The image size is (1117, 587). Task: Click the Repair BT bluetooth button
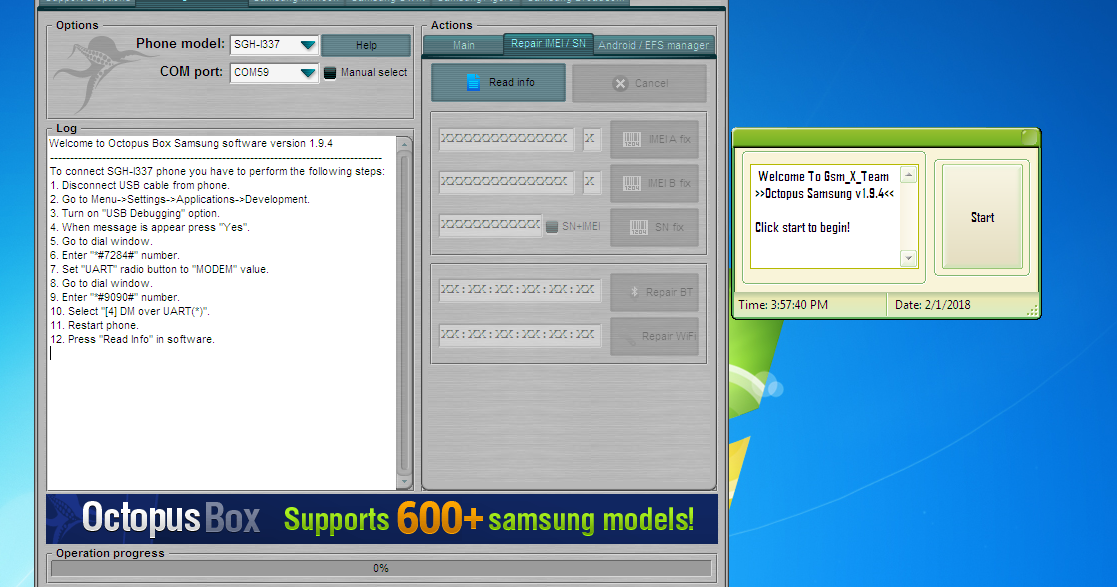click(x=654, y=292)
